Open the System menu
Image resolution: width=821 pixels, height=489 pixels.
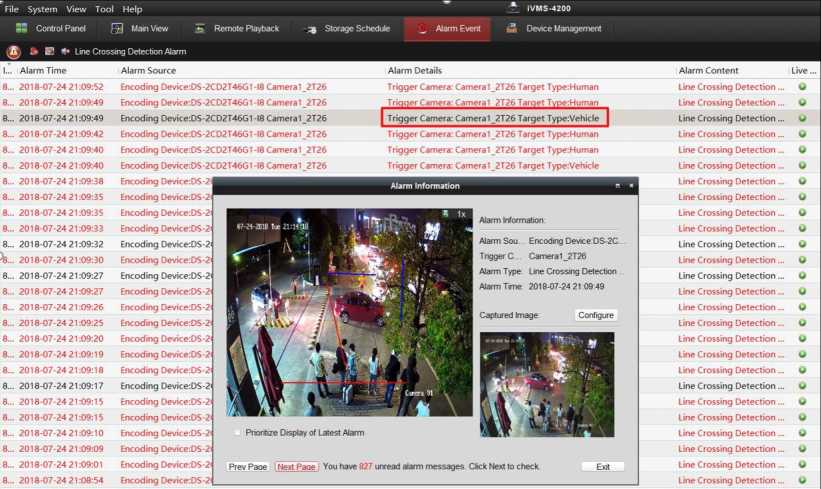41,9
